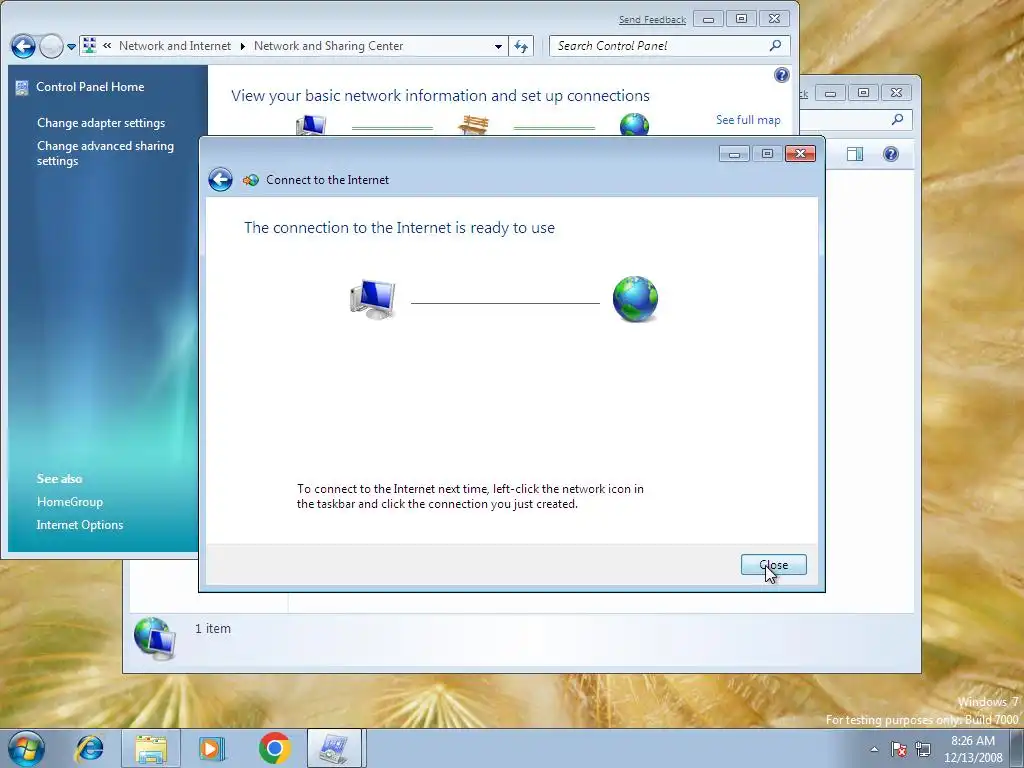Click the Connect to the Internet title icon
This screenshot has width=1024, height=768.
click(250, 180)
